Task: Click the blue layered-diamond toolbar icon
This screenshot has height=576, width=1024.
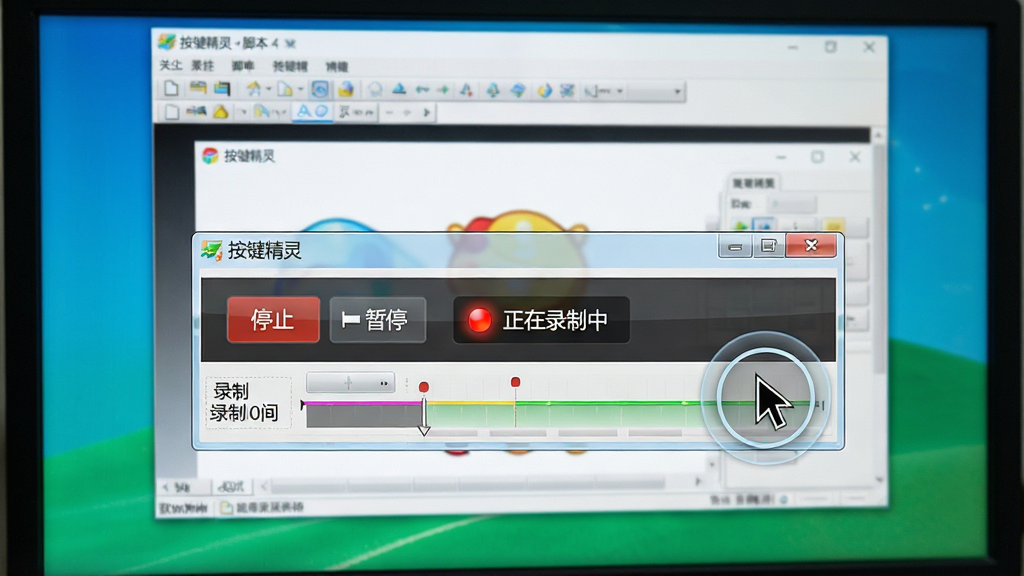Action: point(518,90)
